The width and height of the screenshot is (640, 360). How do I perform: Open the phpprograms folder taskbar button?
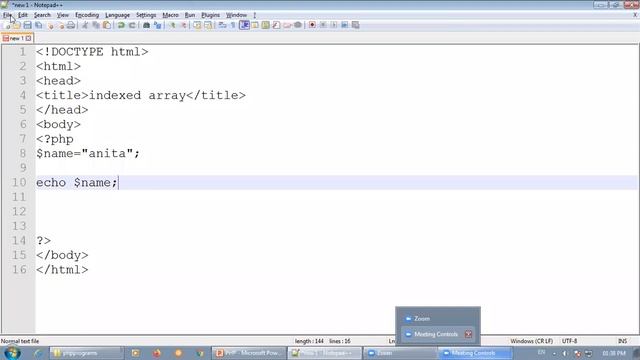(x=87, y=353)
